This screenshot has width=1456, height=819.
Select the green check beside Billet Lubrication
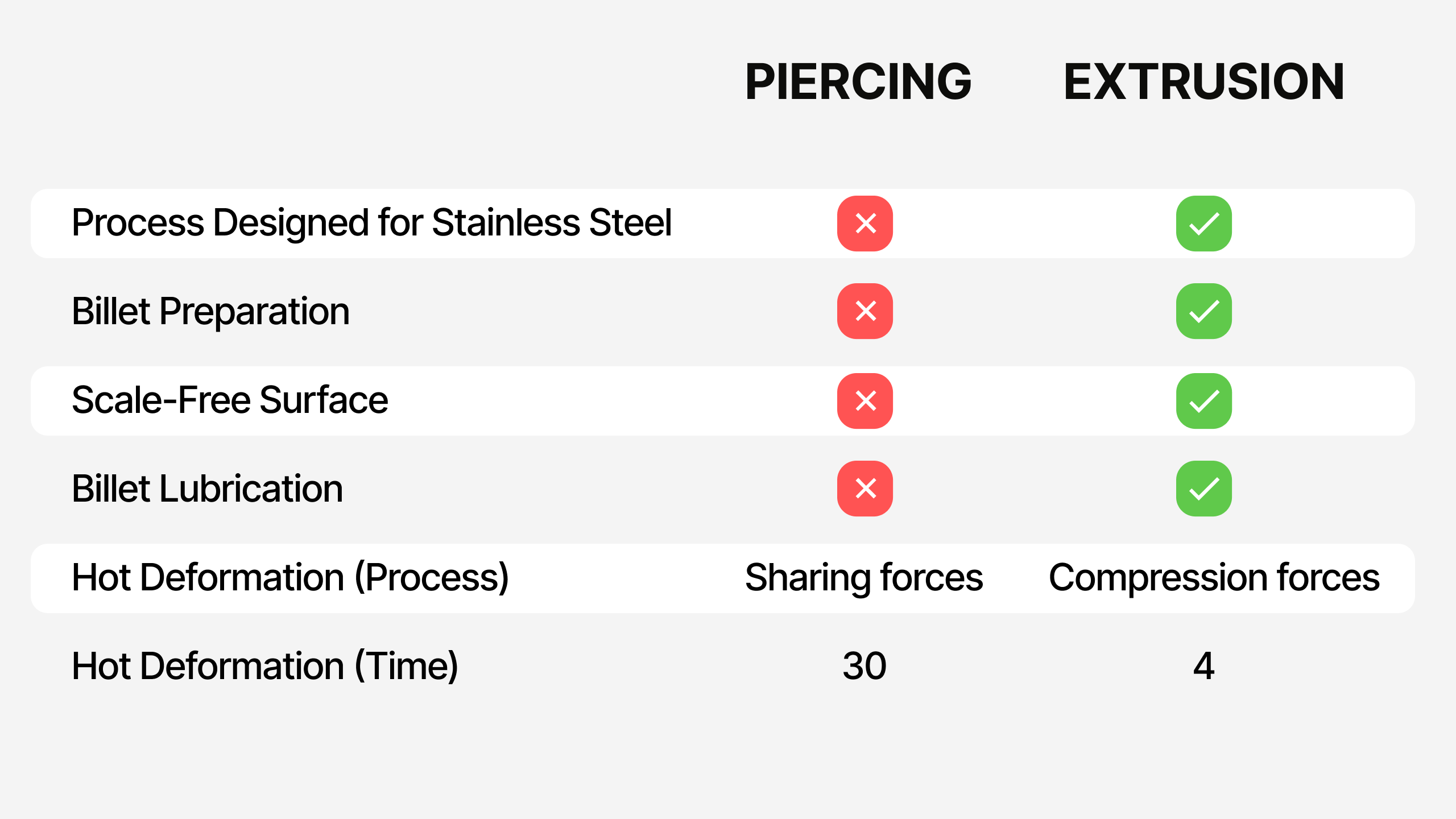point(1204,489)
